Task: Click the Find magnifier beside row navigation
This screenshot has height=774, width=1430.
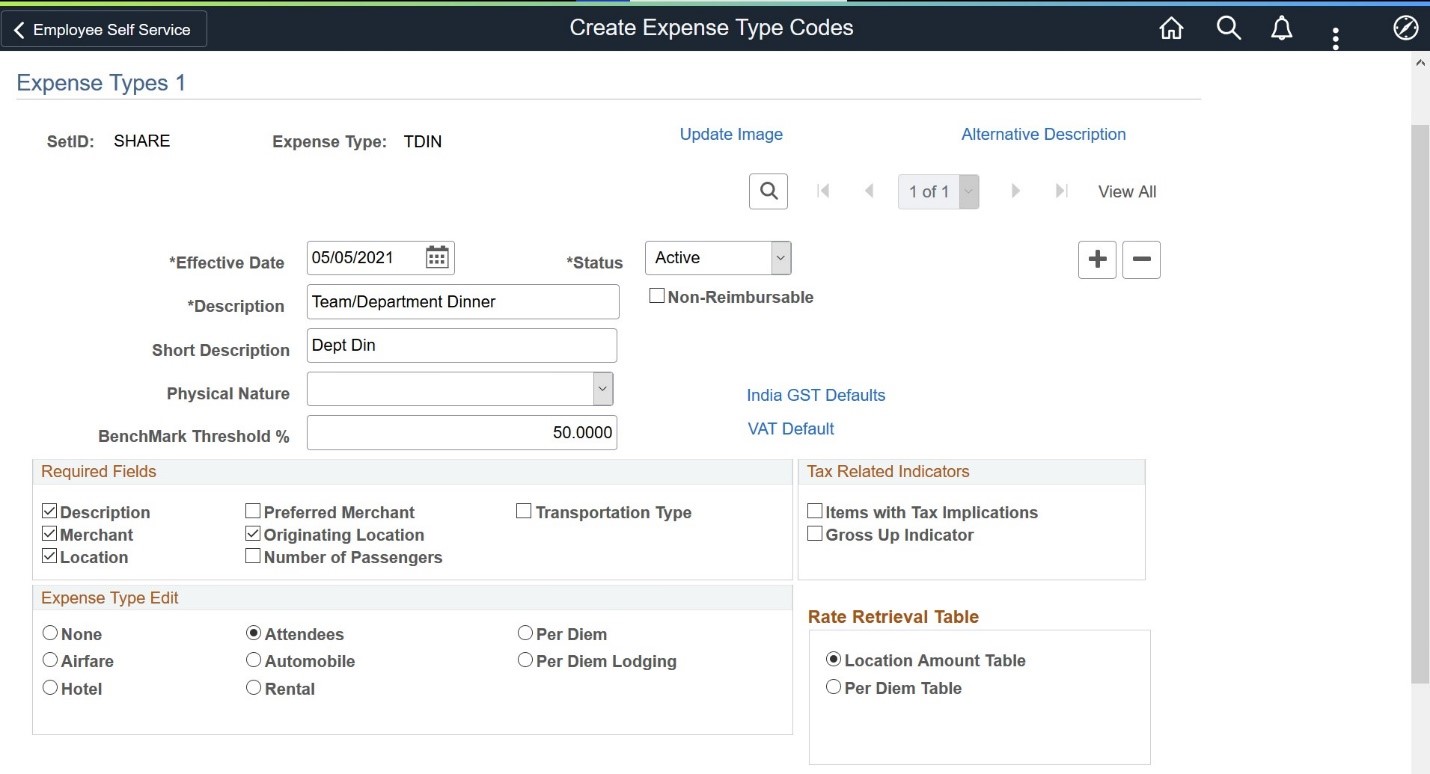Action: [768, 192]
